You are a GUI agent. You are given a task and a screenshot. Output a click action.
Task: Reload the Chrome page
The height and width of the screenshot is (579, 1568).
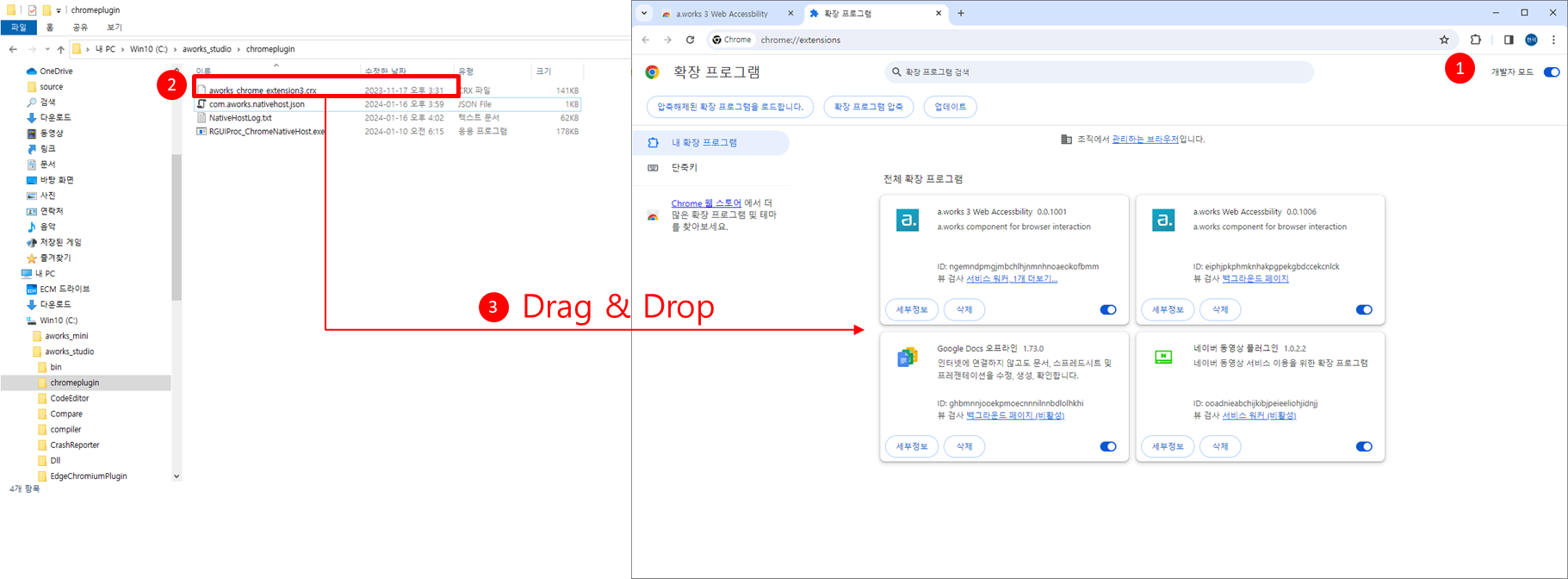[x=690, y=40]
